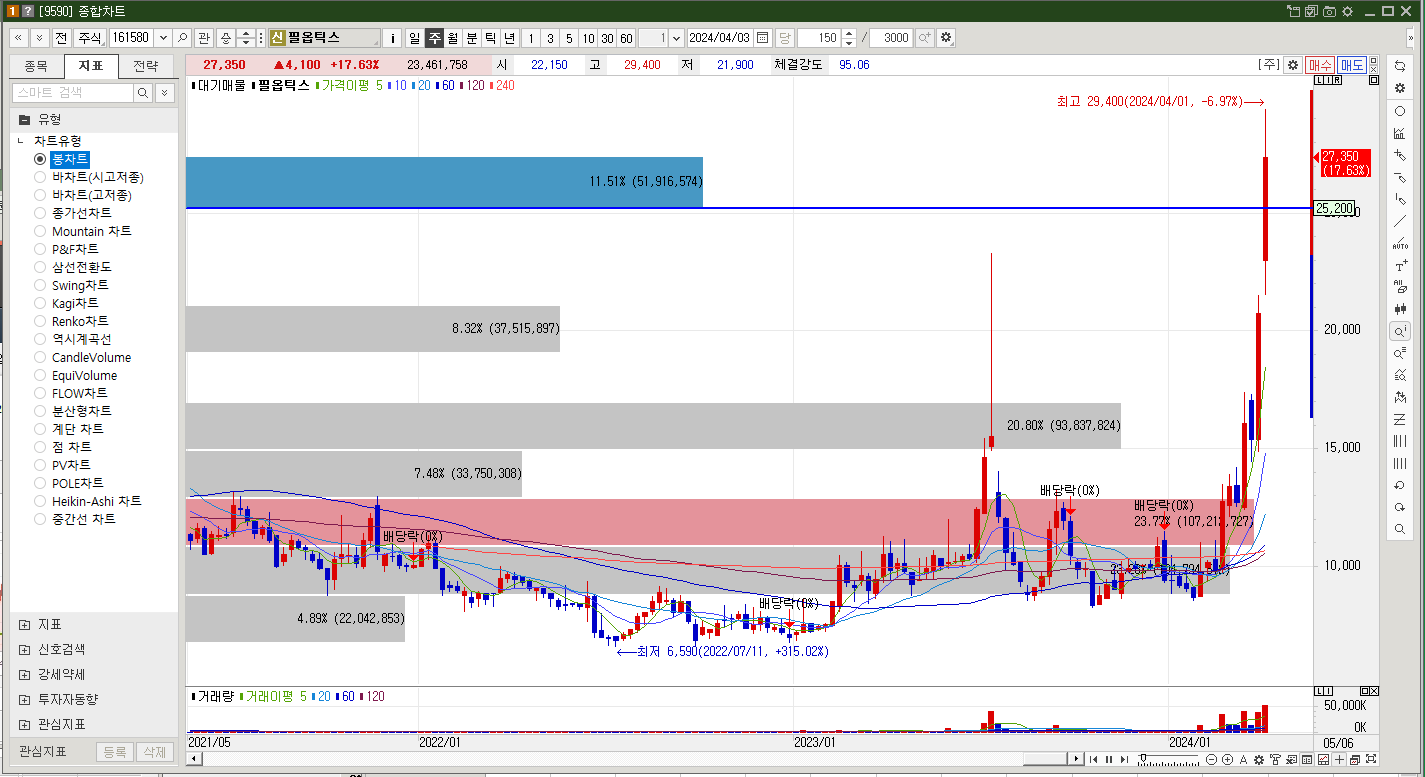This screenshot has height=777, width=1425.
Task: Open right toolbar settings gear
Action: click(1400, 88)
